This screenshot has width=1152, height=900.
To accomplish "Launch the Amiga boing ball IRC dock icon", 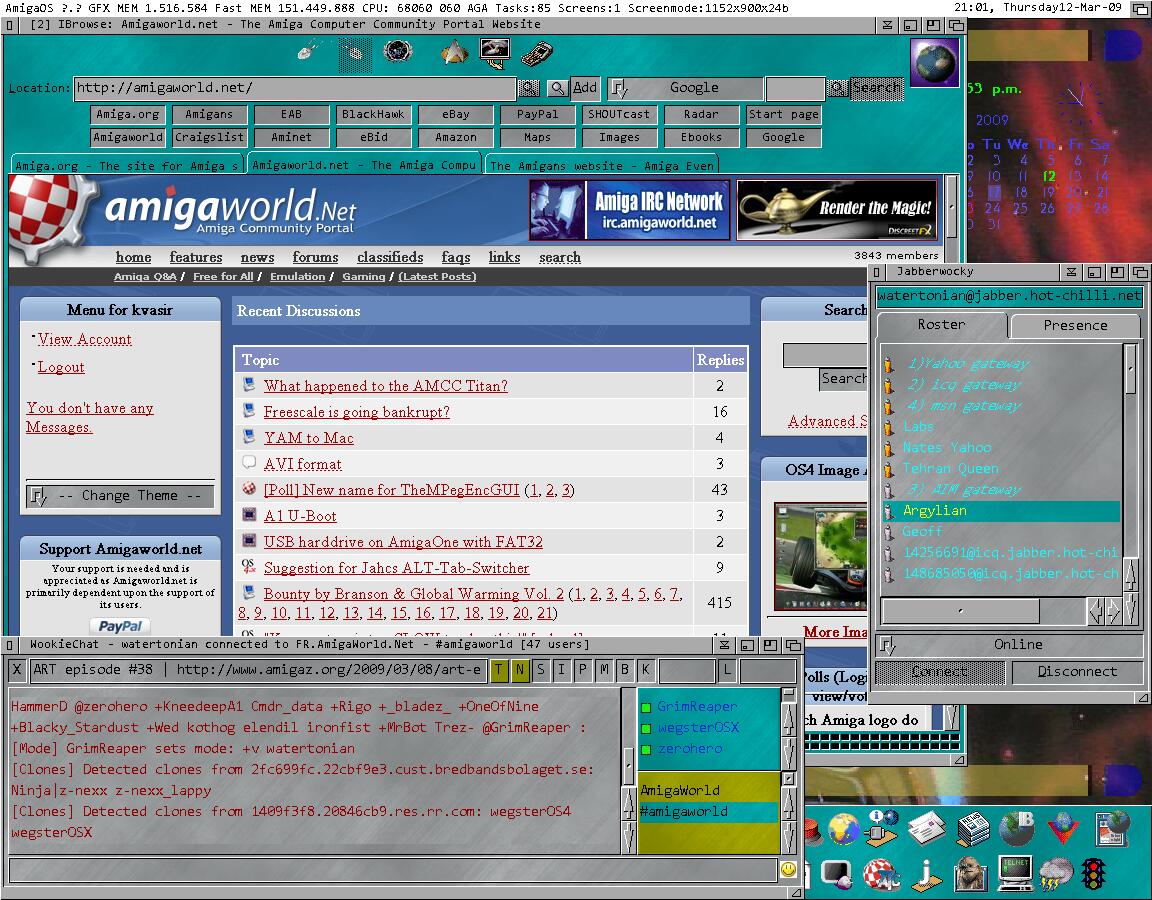I will coord(881,873).
